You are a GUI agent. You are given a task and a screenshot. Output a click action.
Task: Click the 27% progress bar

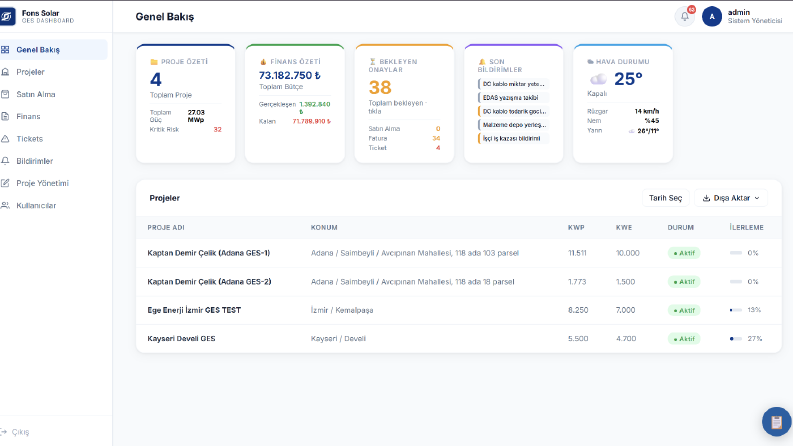[736, 339]
